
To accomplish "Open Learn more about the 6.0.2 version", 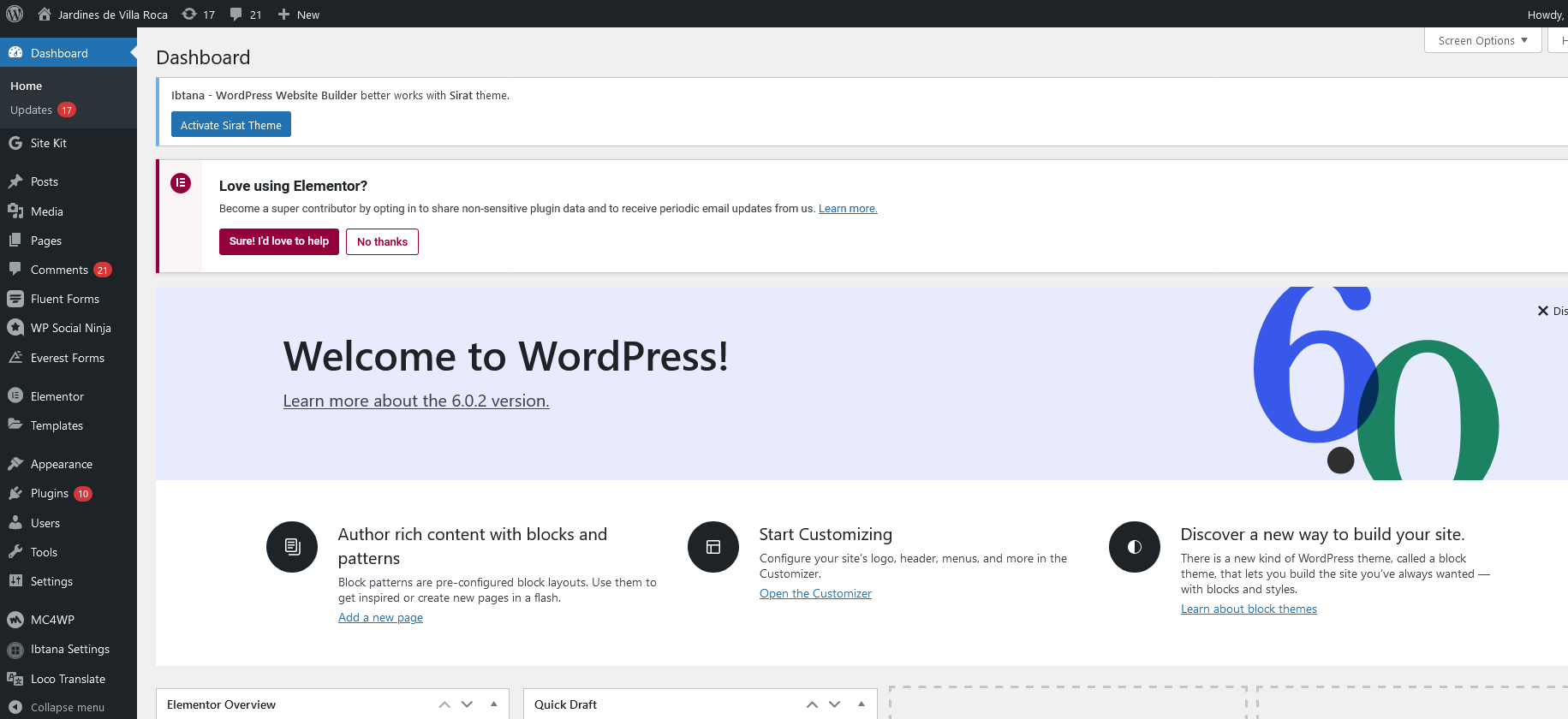I will point(416,401).
